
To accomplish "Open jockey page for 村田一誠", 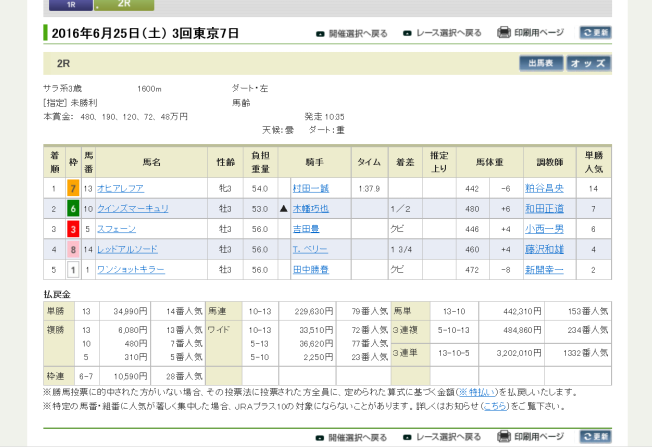I will [x=310, y=188].
